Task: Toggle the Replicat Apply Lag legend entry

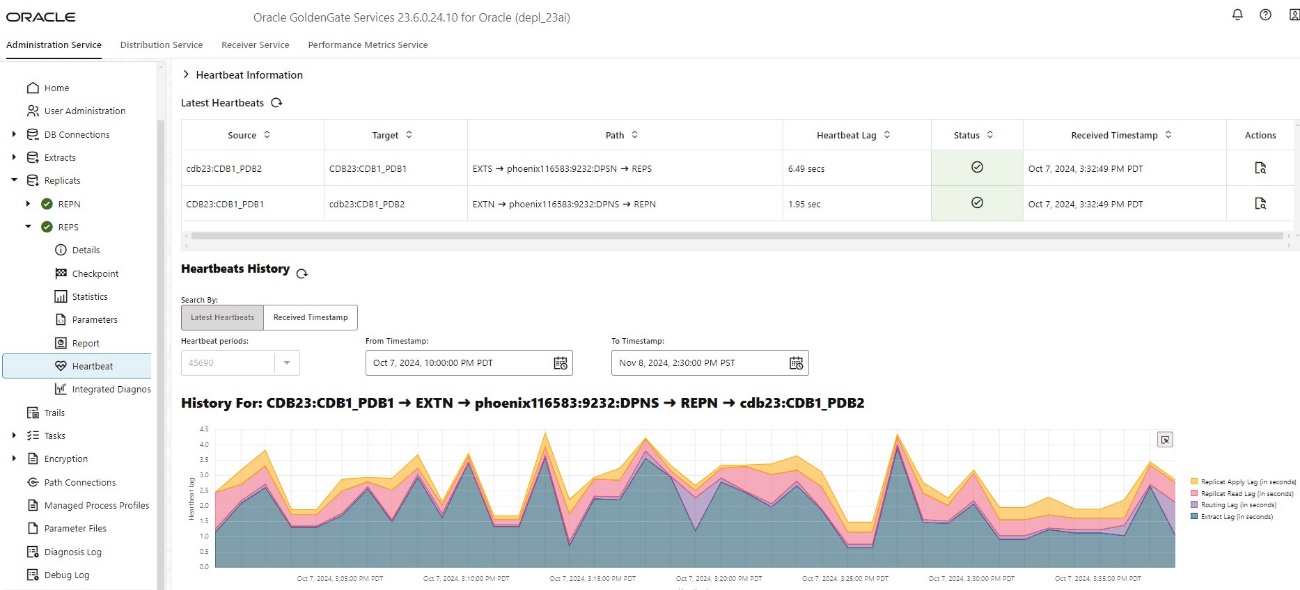Action: [x=1241, y=482]
